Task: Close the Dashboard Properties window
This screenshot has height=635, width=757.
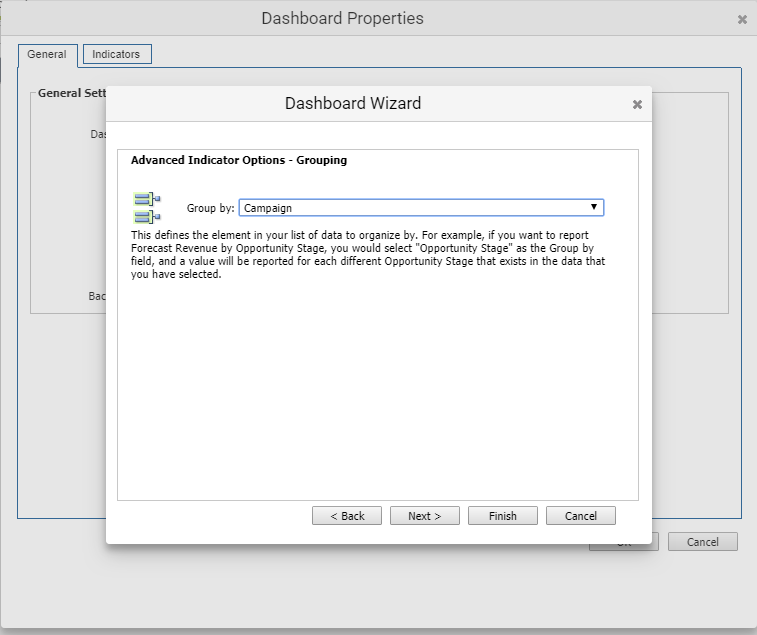Action: pos(742,19)
